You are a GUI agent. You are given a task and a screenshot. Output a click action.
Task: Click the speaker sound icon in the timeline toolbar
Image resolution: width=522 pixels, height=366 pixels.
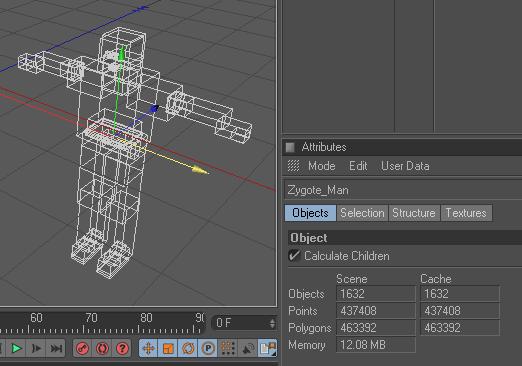click(x=248, y=348)
